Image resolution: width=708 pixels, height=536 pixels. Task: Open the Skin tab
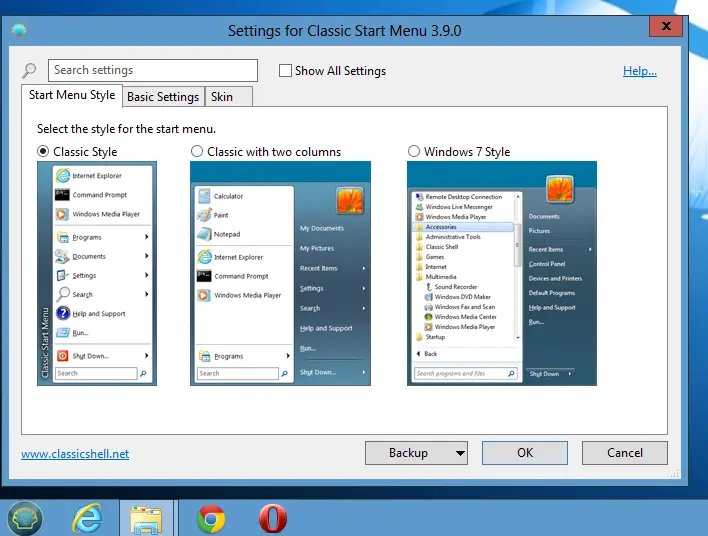(228, 97)
